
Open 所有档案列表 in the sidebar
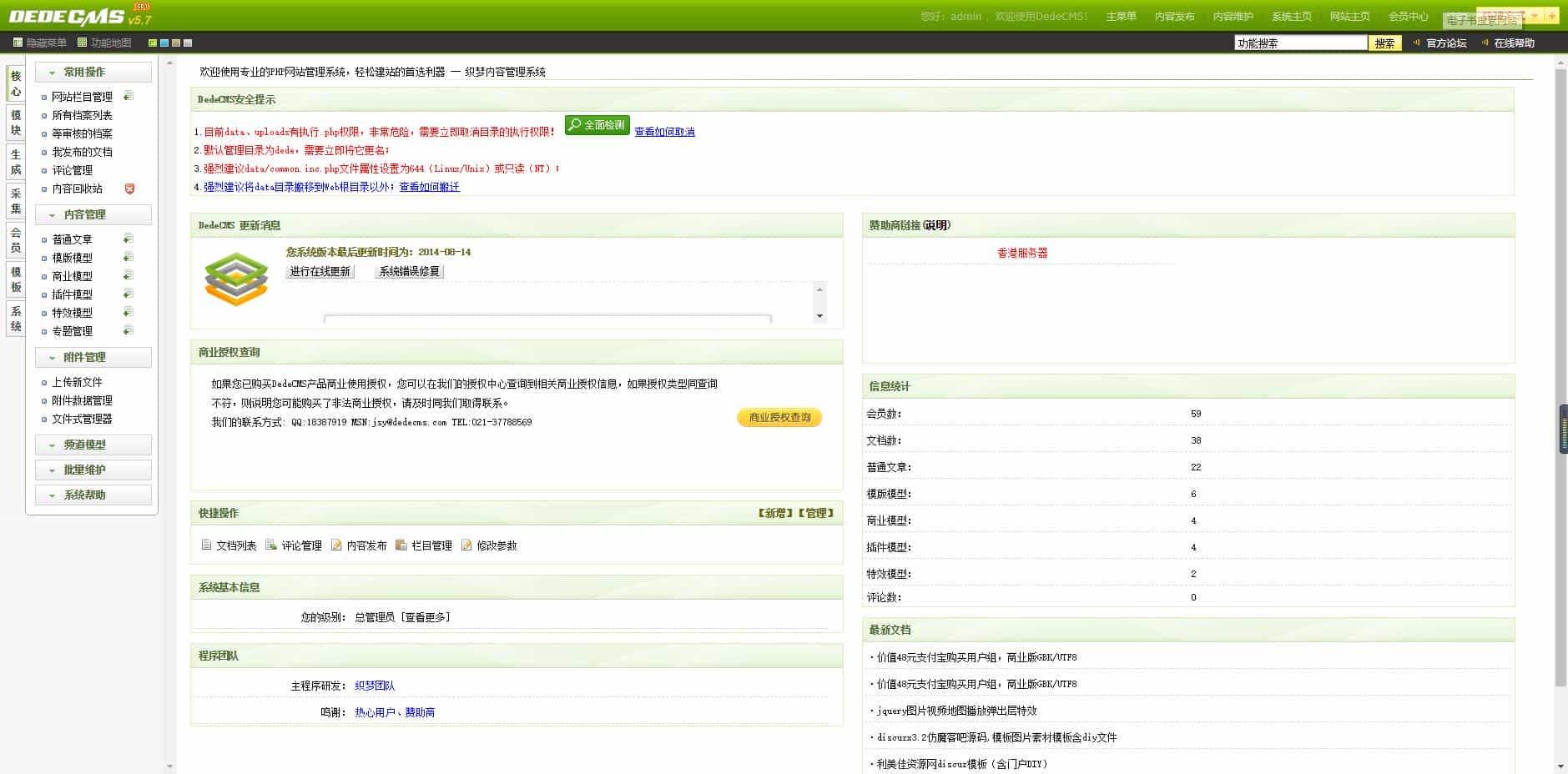click(82, 115)
